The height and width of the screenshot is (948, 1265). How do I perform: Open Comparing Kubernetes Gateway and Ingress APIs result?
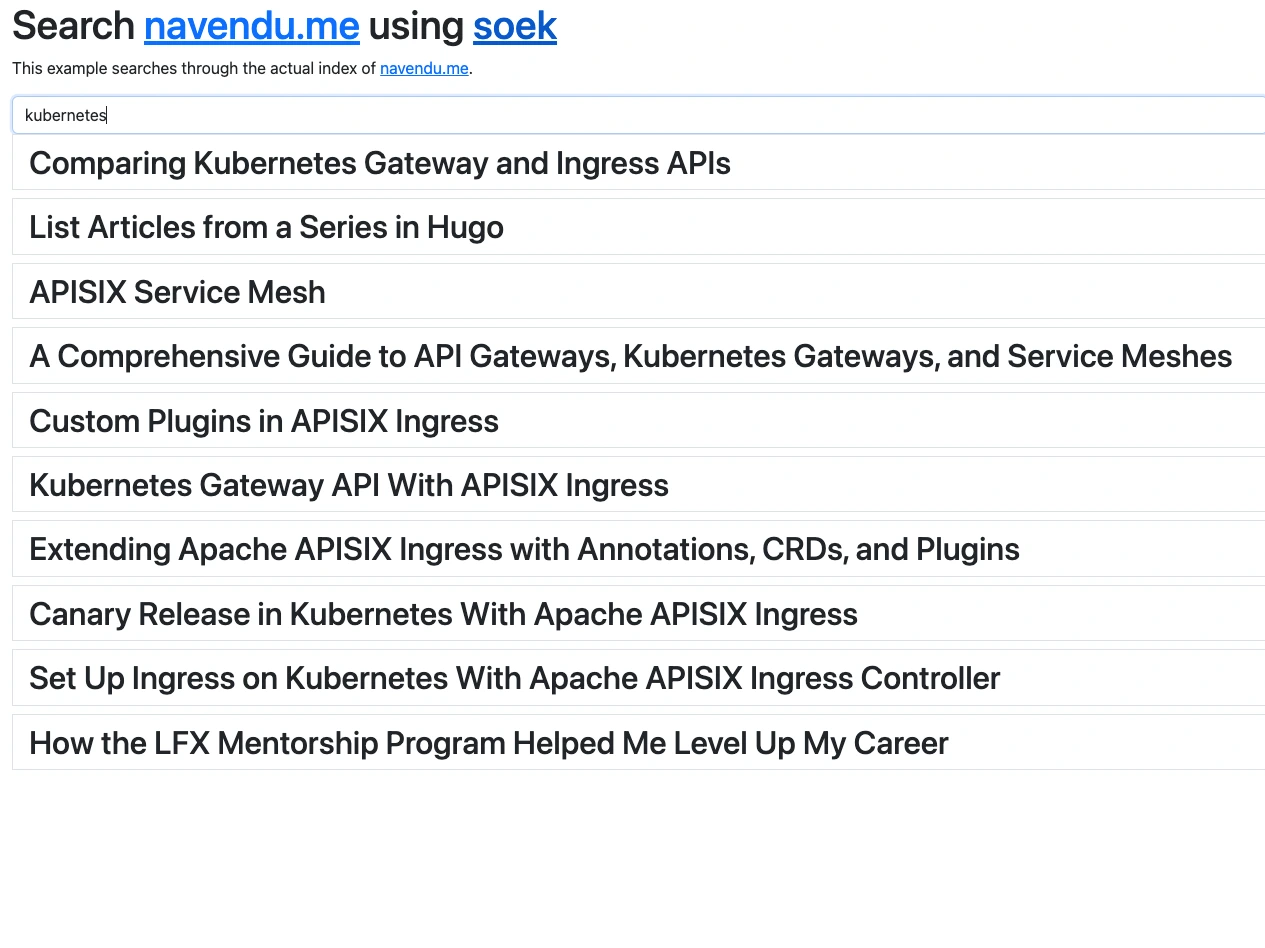638,163
